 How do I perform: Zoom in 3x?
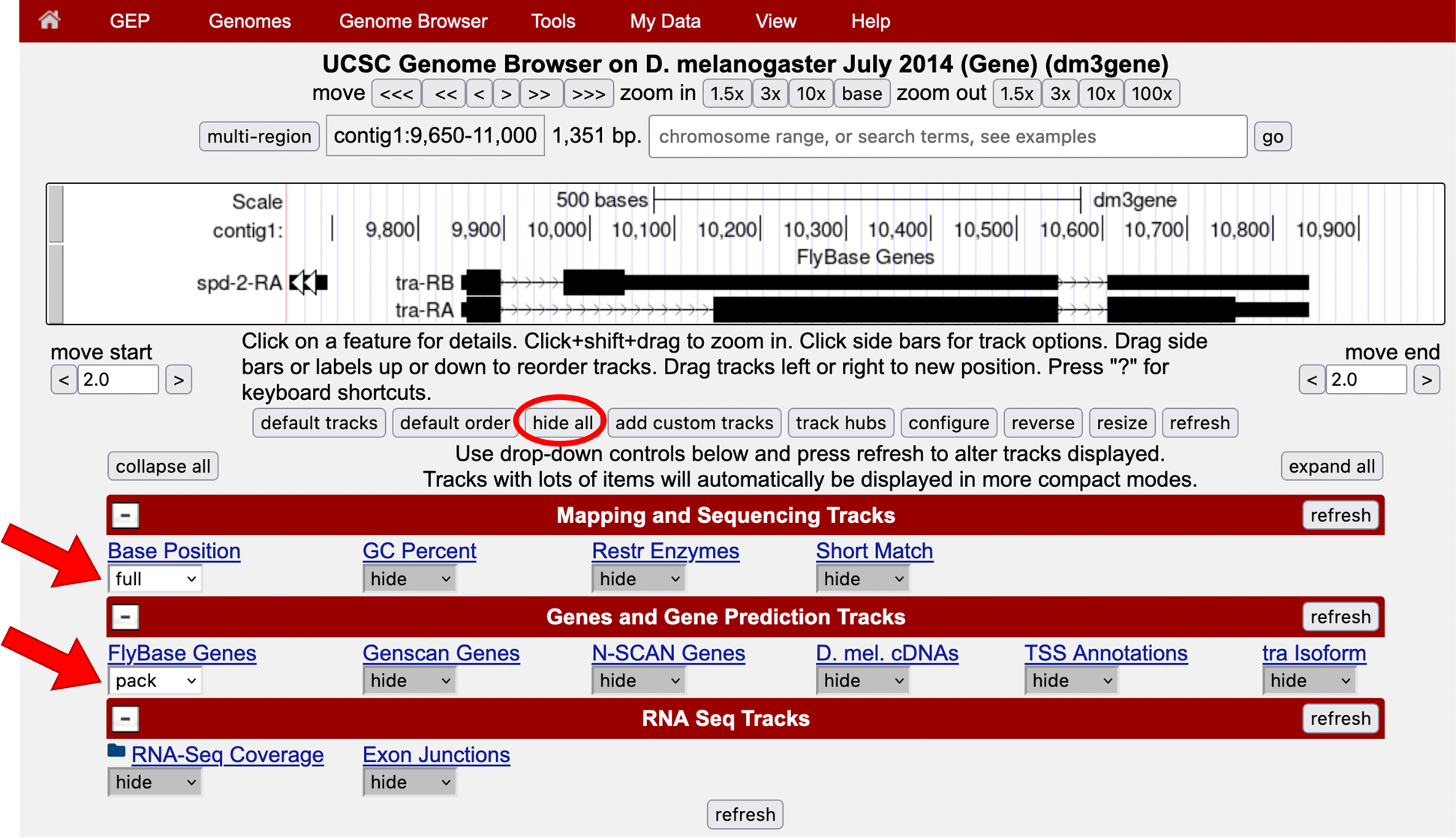771,94
